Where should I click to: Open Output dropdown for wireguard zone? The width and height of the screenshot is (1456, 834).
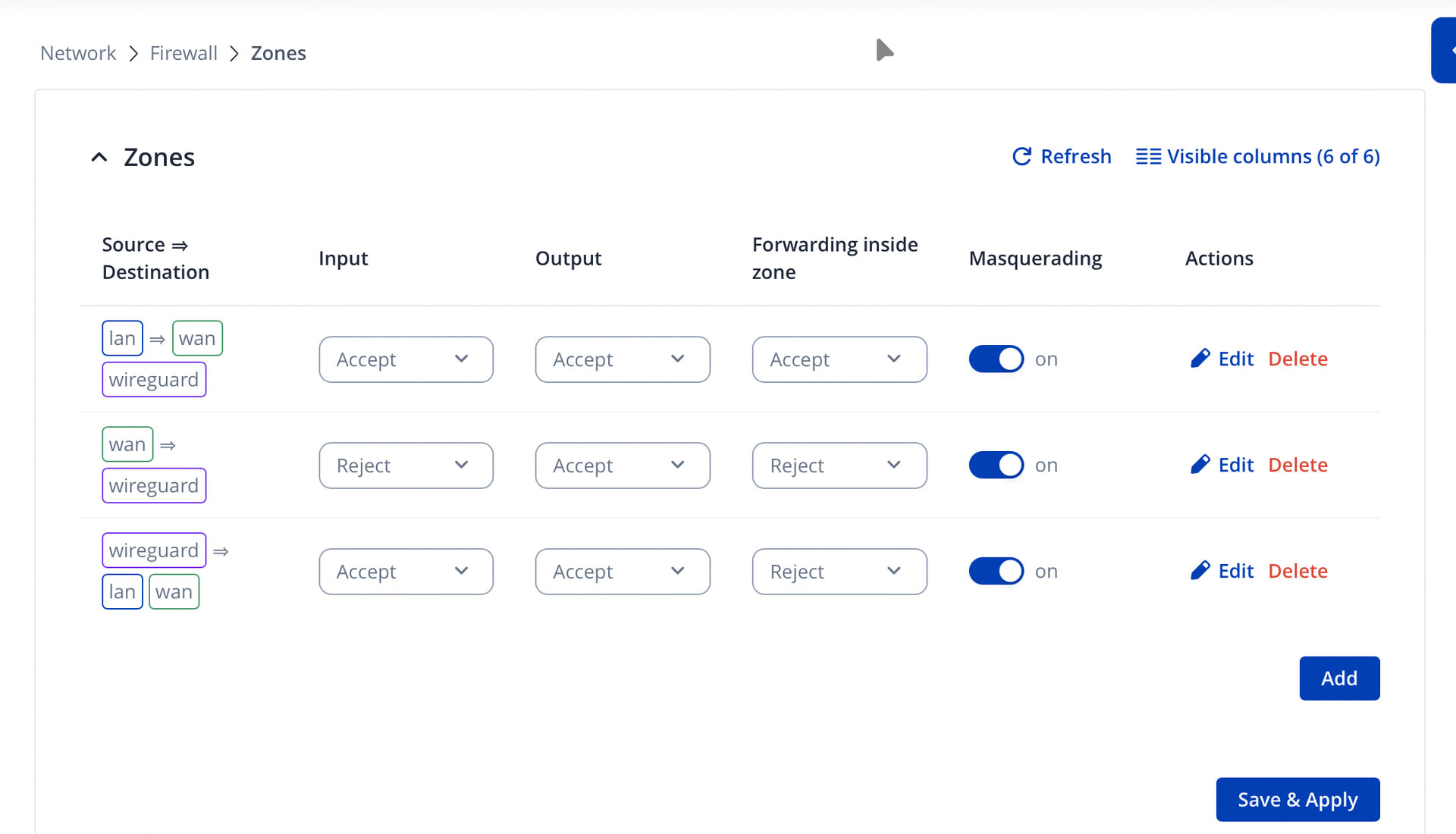[622, 572]
